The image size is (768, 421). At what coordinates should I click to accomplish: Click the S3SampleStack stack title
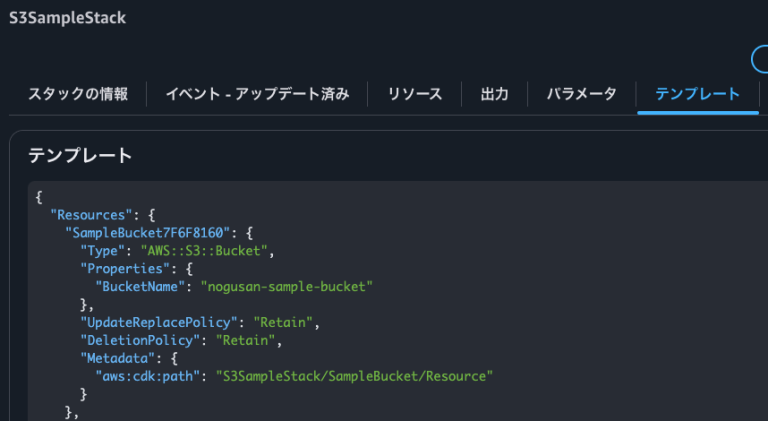pyautogui.click(x=67, y=19)
